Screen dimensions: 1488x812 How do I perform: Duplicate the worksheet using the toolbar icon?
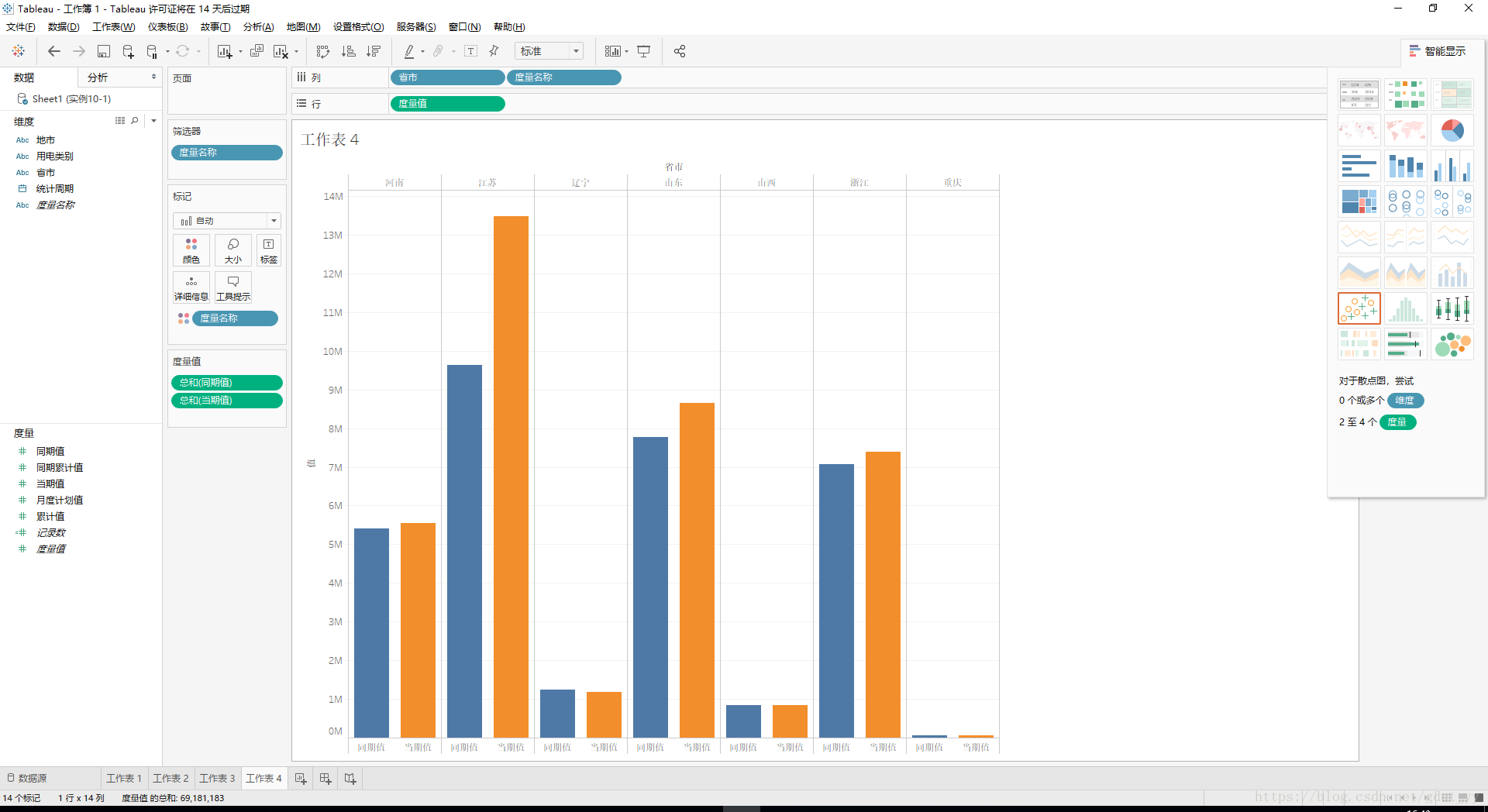point(257,51)
